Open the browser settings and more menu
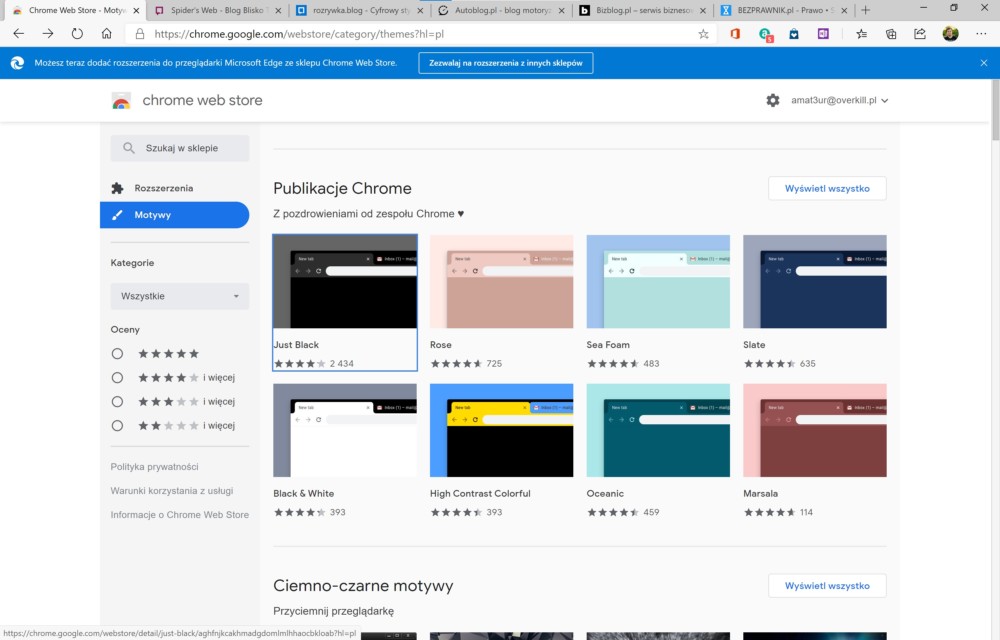The image size is (1000, 640). point(981,34)
